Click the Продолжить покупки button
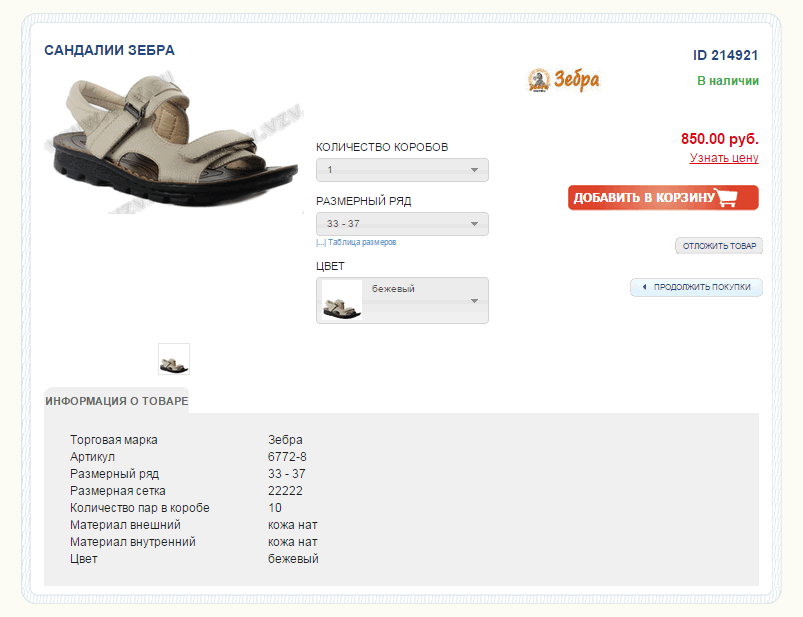The width and height of the screenshot is (803, 617). click(701, 288)
